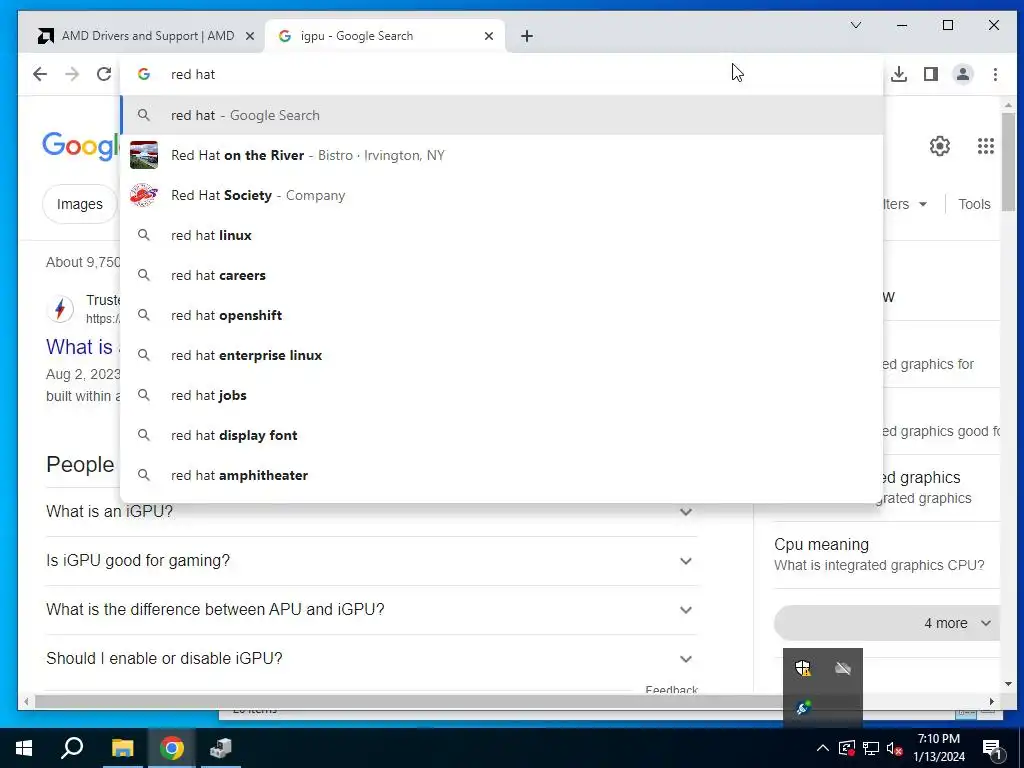Click the forward navigation arrow
This screenshot has width=1024, height=768.
72,74
